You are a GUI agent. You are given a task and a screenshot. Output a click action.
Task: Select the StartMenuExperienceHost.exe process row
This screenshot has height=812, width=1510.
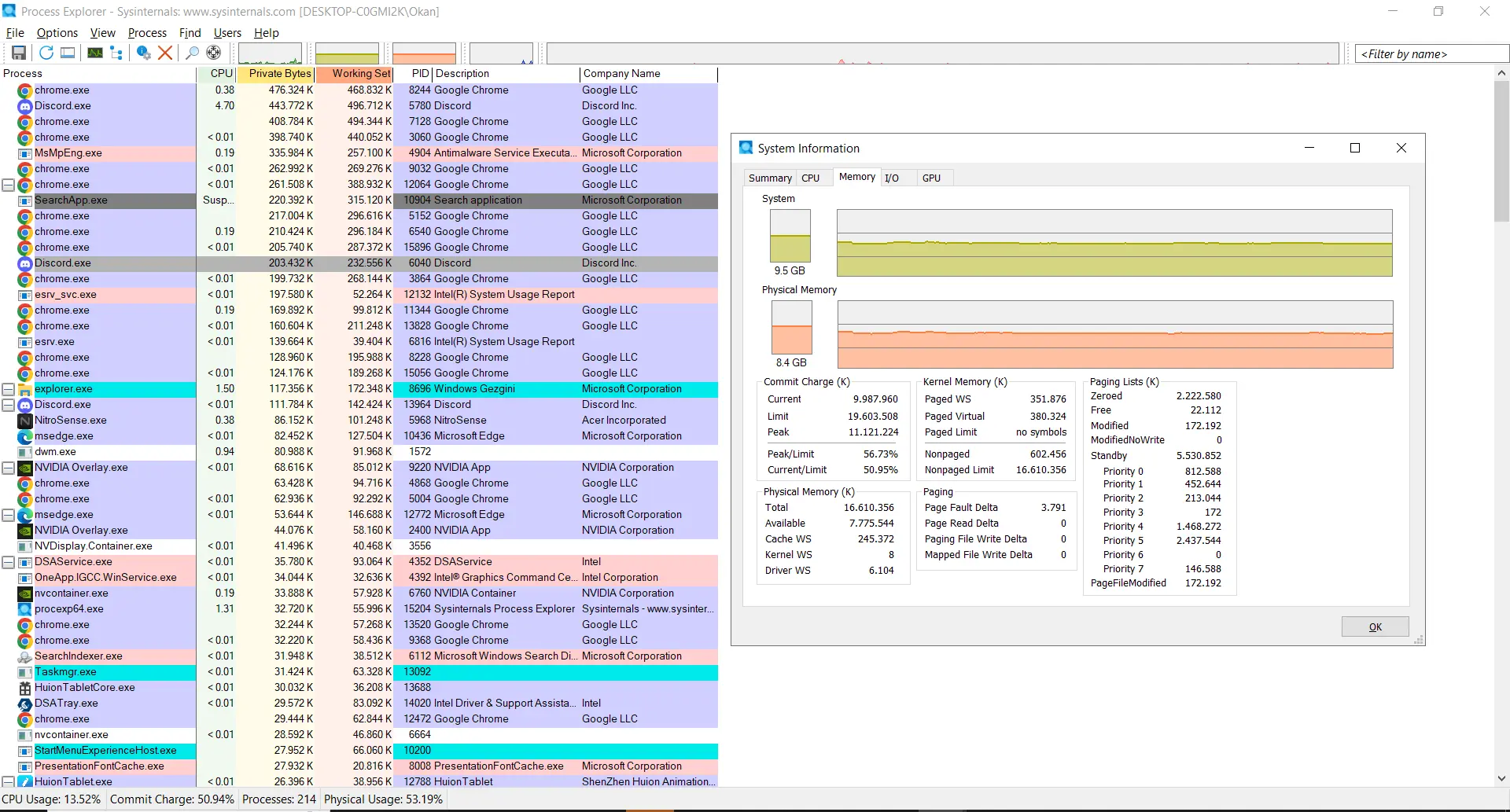(359, 751)
